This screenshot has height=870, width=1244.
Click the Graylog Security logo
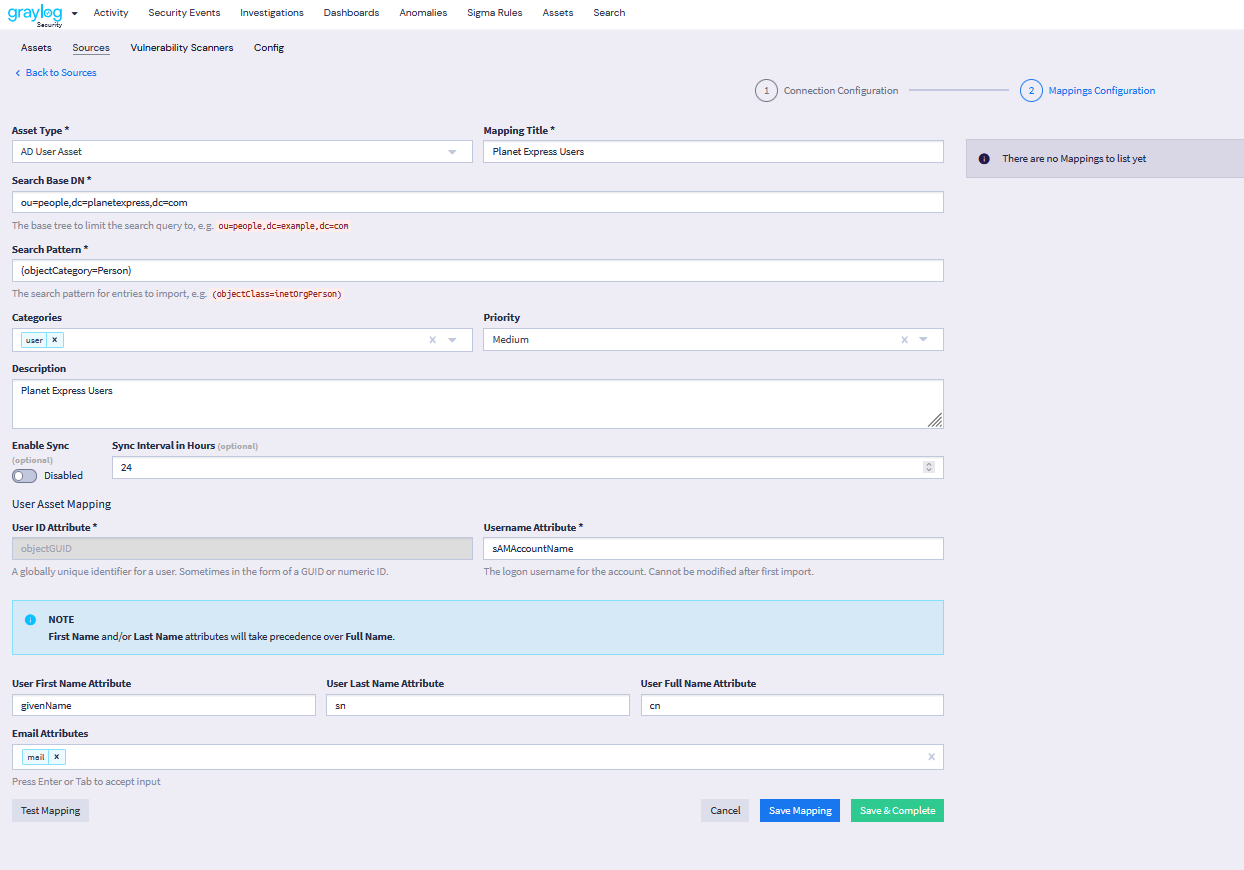(x=35, y=14)
